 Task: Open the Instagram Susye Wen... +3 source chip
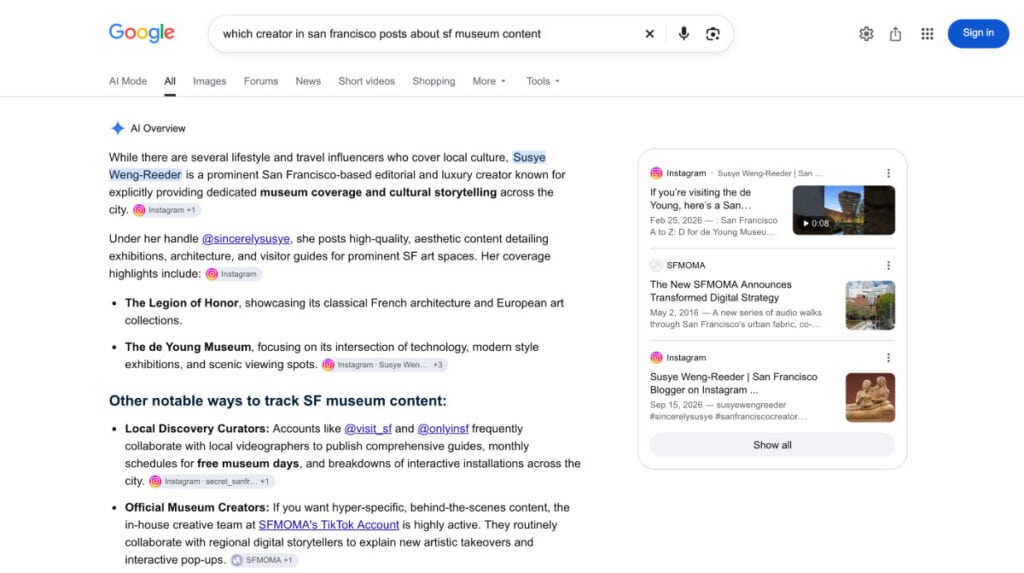[x=384, y=365]
